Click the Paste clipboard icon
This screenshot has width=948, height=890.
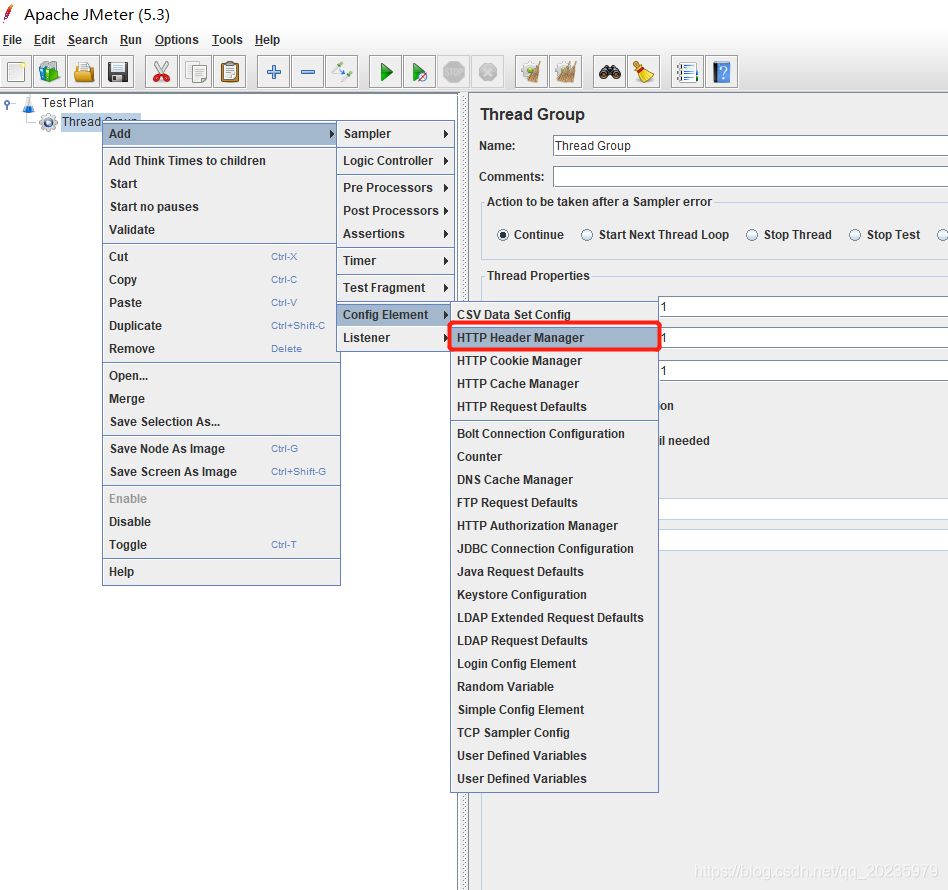click(x=230, y=72)
